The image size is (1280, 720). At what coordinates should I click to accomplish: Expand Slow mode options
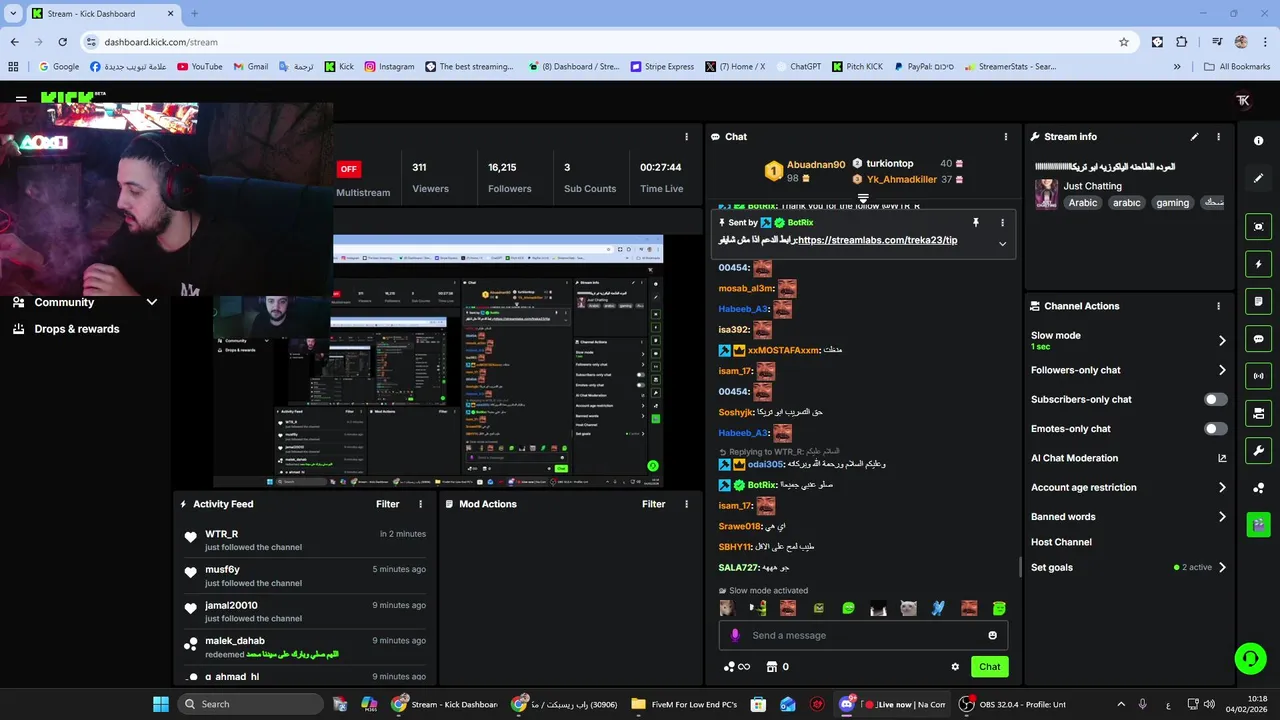[1222, 340]
